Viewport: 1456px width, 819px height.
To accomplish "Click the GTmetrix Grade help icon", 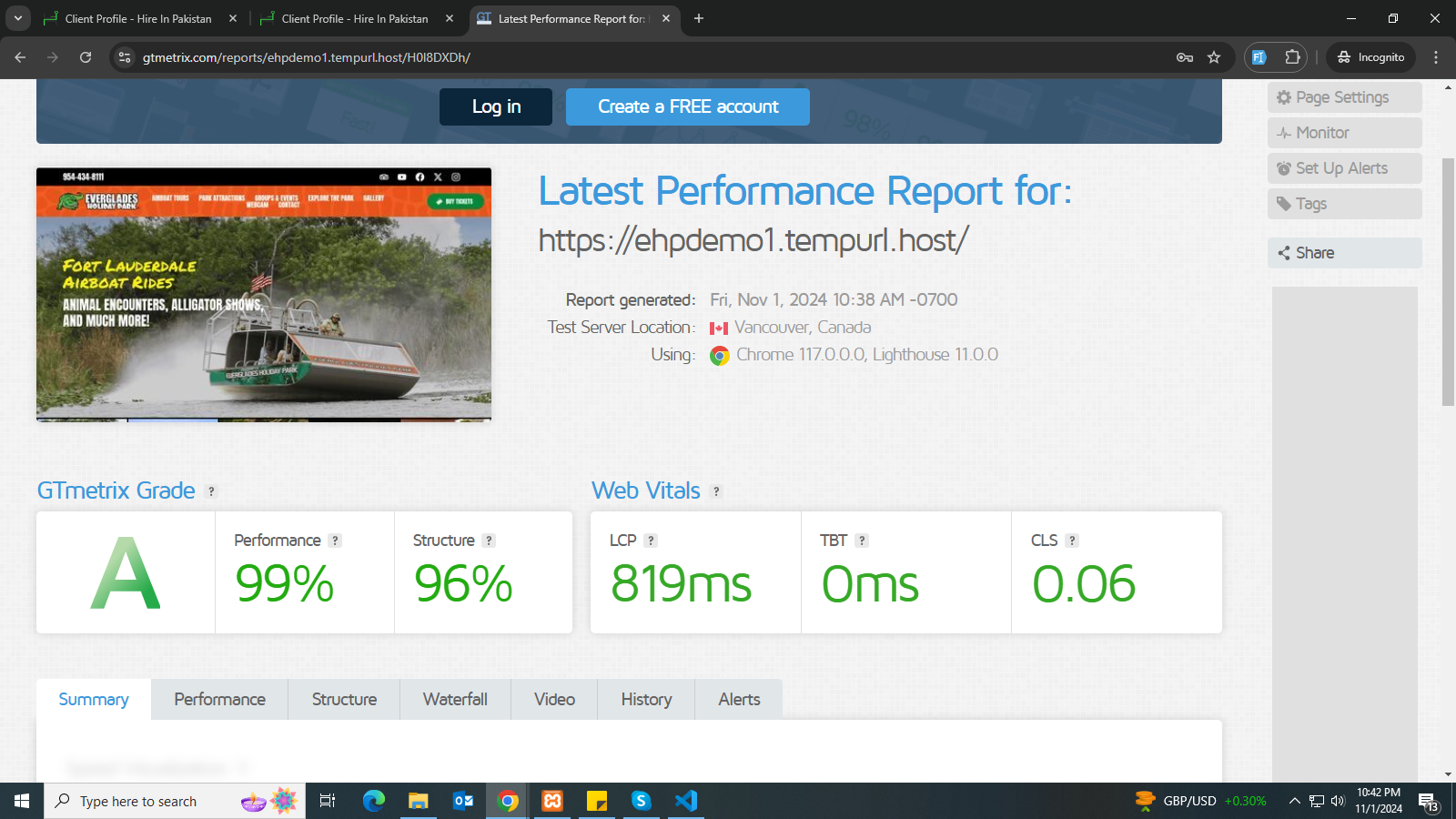I will [211, 491].
